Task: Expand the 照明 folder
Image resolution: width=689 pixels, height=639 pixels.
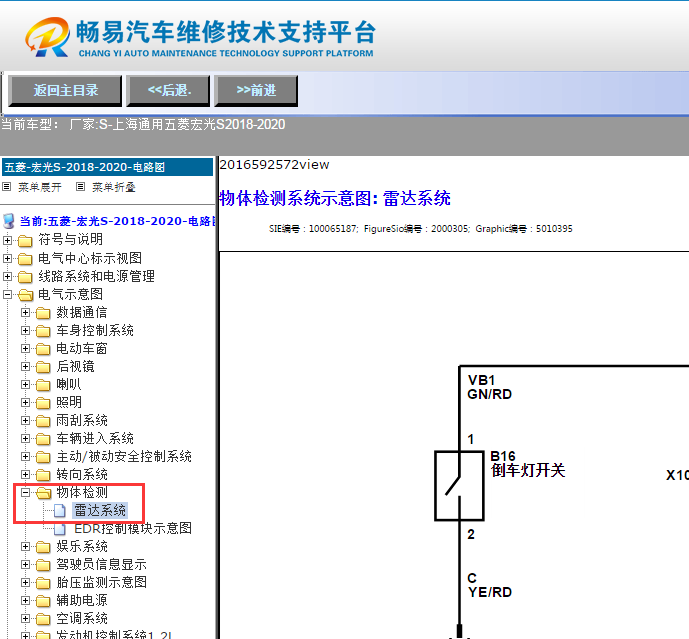Action: (25, 403)
